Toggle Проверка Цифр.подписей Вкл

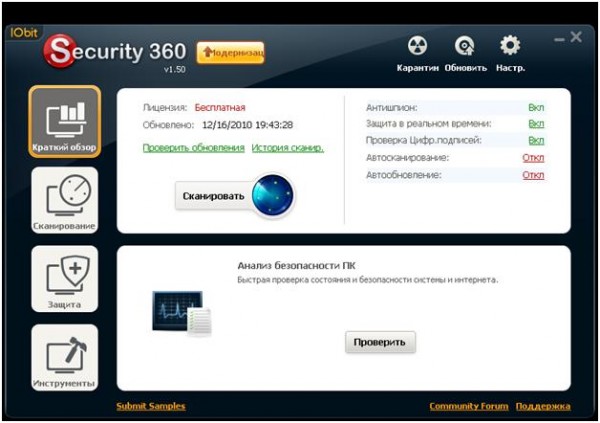click(x=536, y=140)
